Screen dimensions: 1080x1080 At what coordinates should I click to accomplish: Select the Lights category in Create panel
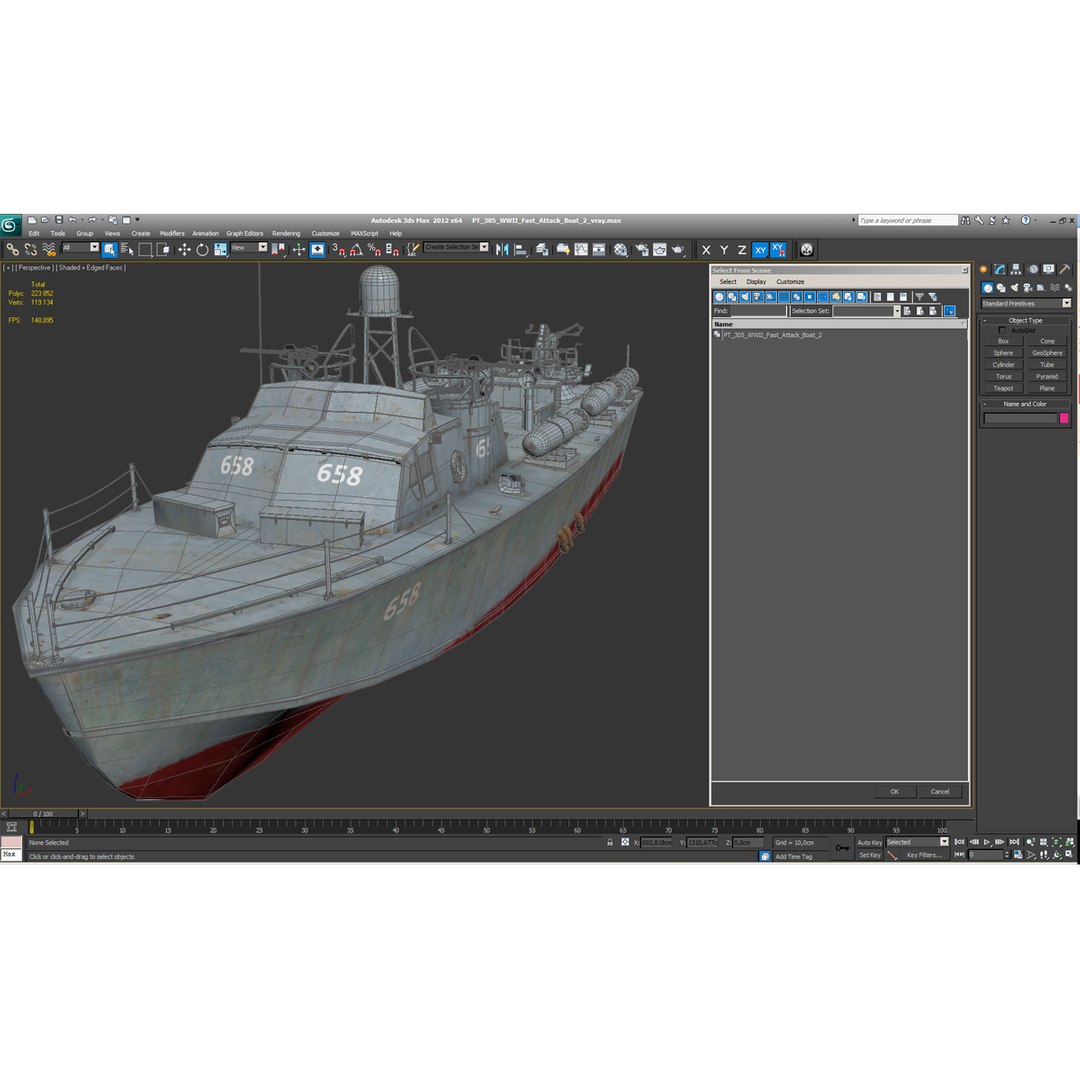tap(1015, 287)
